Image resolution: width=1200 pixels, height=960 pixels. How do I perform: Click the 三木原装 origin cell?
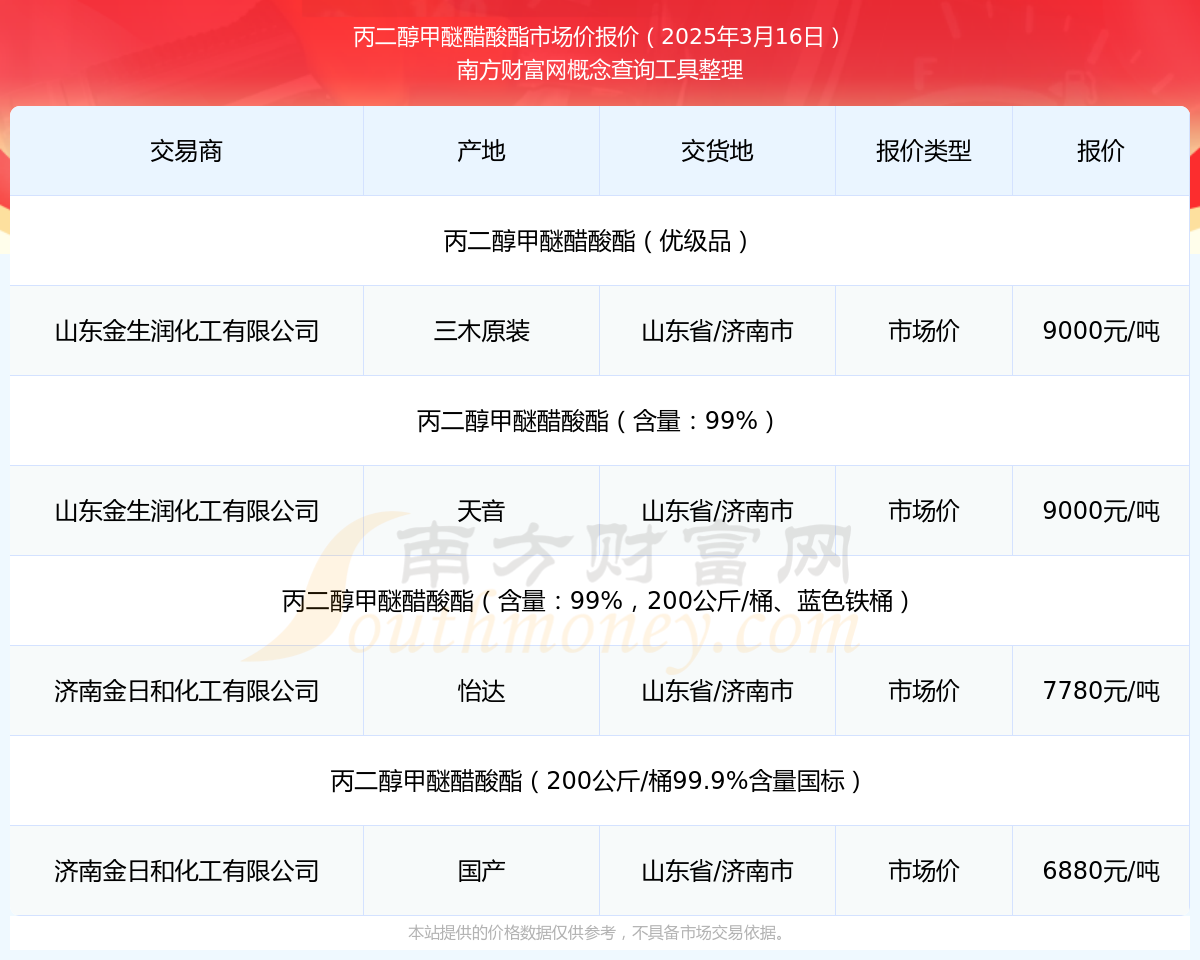[x=481, y=331]
